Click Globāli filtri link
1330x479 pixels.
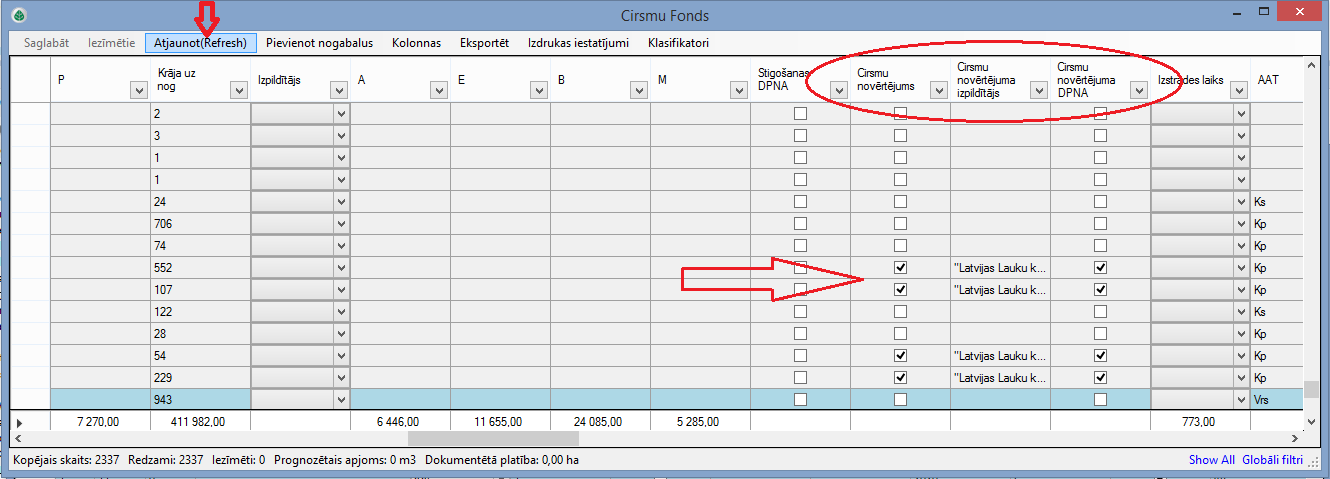point(1273,460)
